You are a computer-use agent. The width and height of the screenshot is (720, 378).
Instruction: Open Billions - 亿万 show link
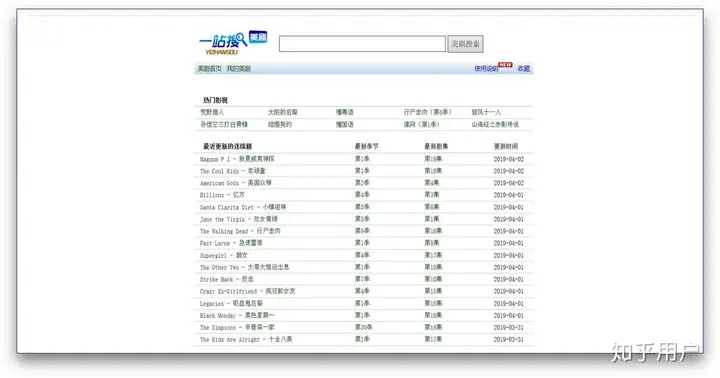point(222,195)
